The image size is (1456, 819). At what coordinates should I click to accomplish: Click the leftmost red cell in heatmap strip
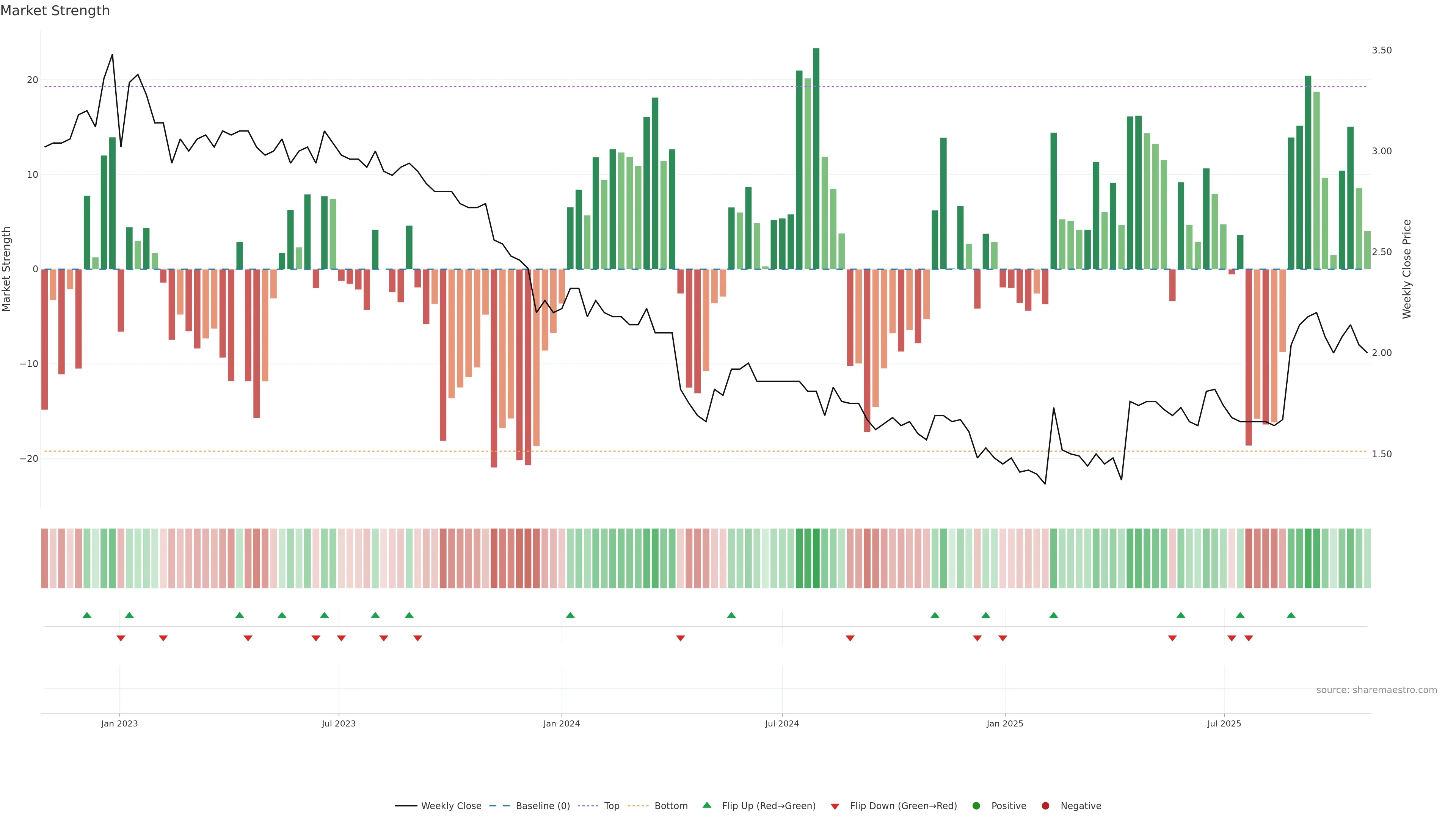click(x=45, y=558)
